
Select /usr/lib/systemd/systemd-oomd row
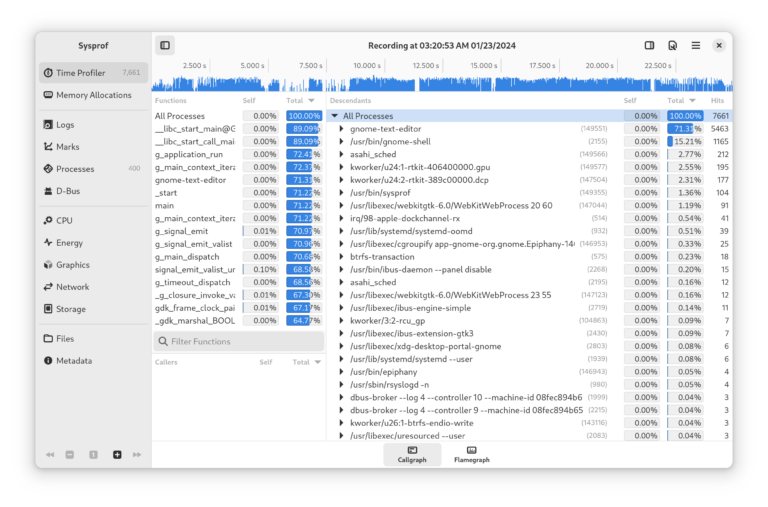pyautogui.click(x=529, y=231)
